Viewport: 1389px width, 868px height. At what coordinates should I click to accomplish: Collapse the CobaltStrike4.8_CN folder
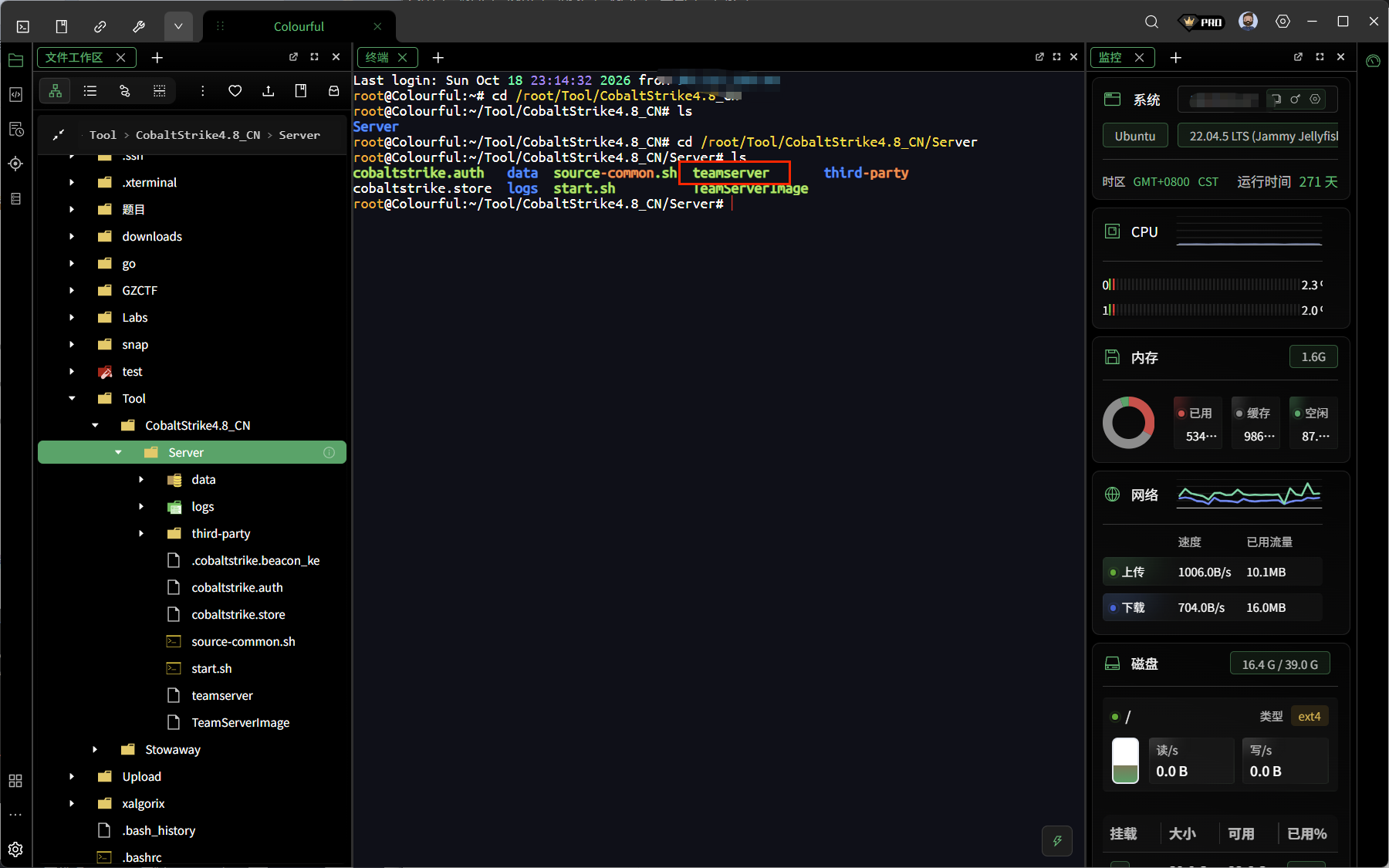95,426
